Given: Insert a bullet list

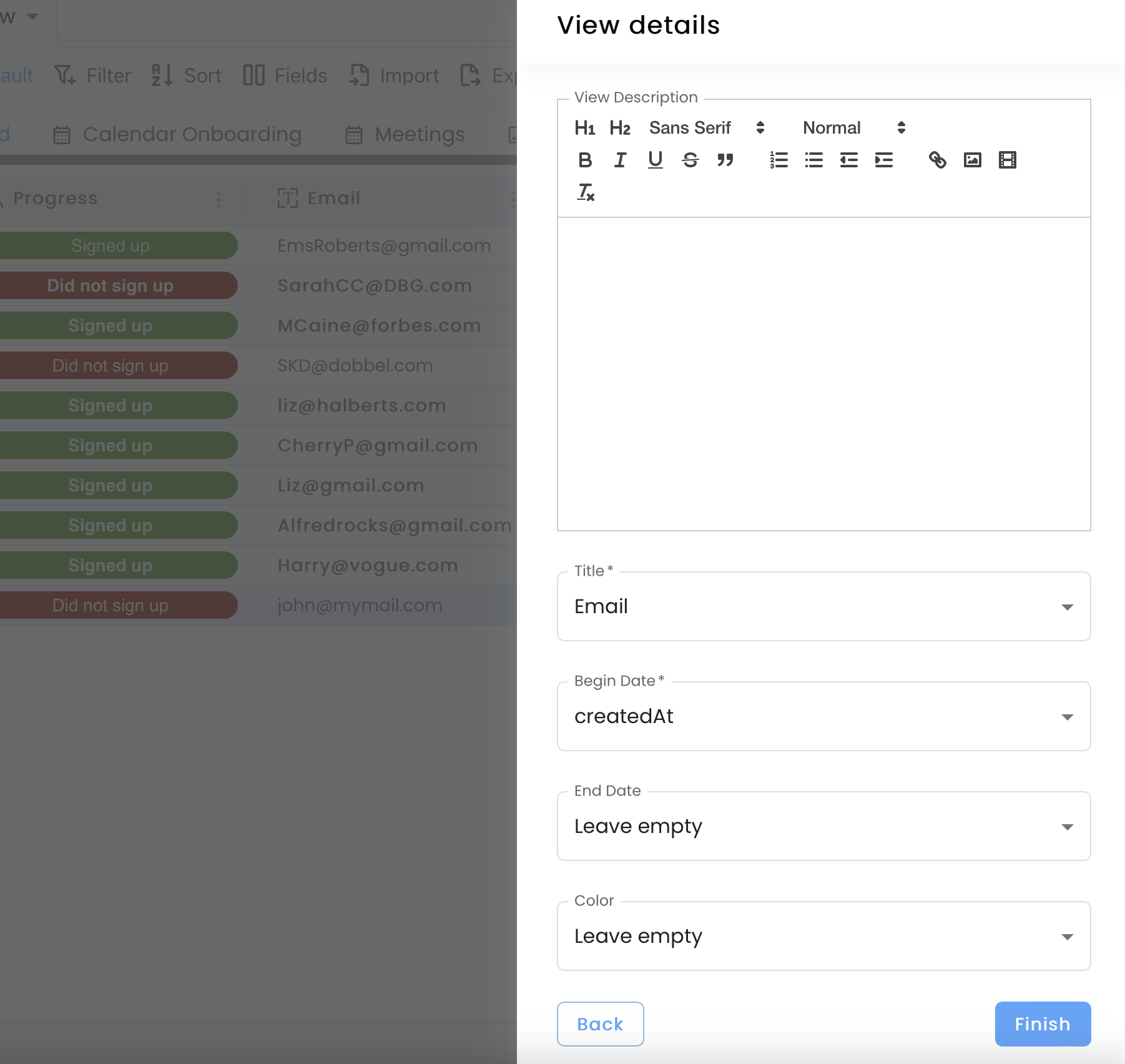Looking at the screenshot, I should [813, 160].
